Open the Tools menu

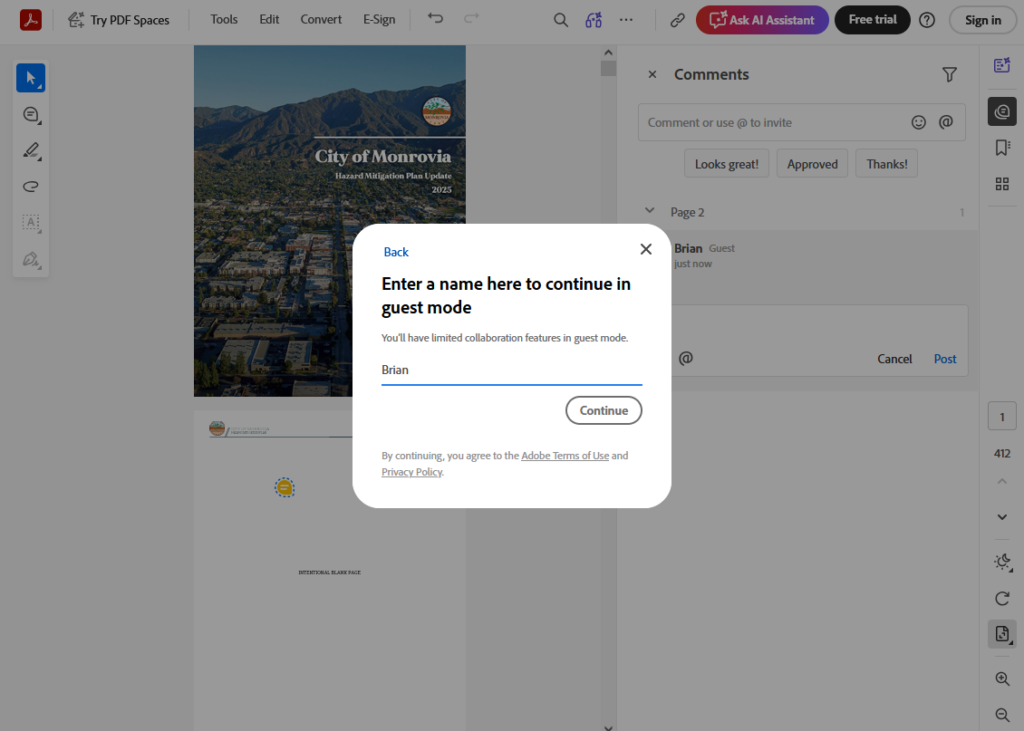point(224,19)
